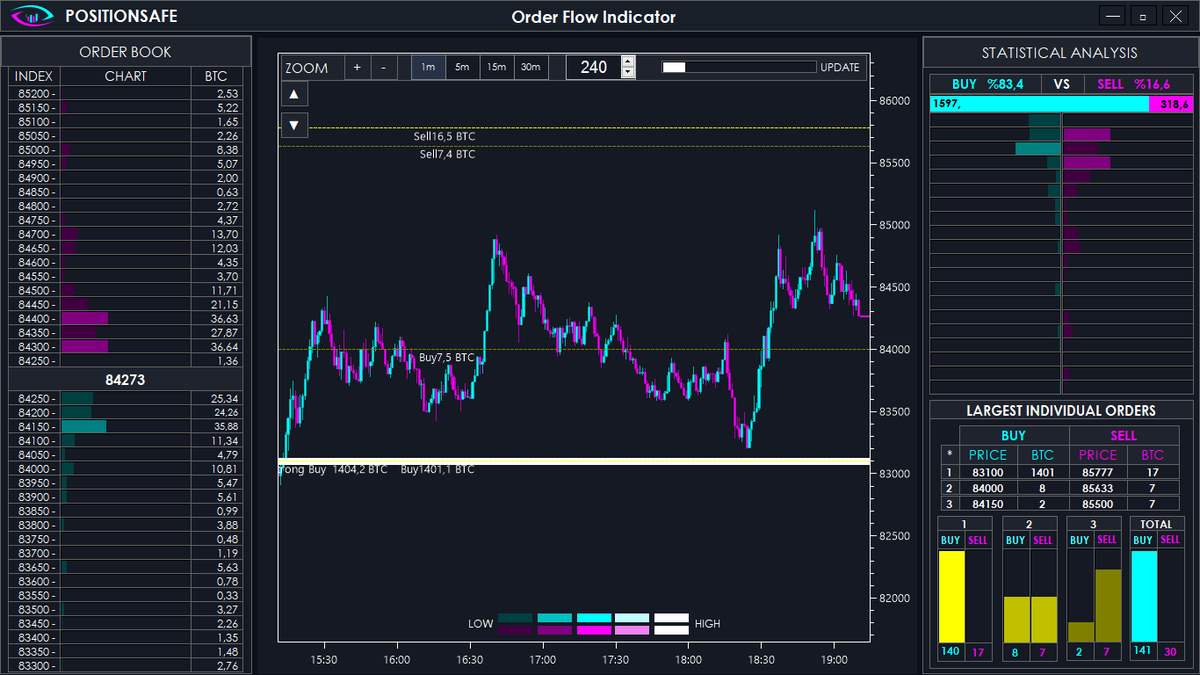Select the 15m timeframe
Screen dimensions: 1200x675
pyautogui.click(x=496, y=67)
